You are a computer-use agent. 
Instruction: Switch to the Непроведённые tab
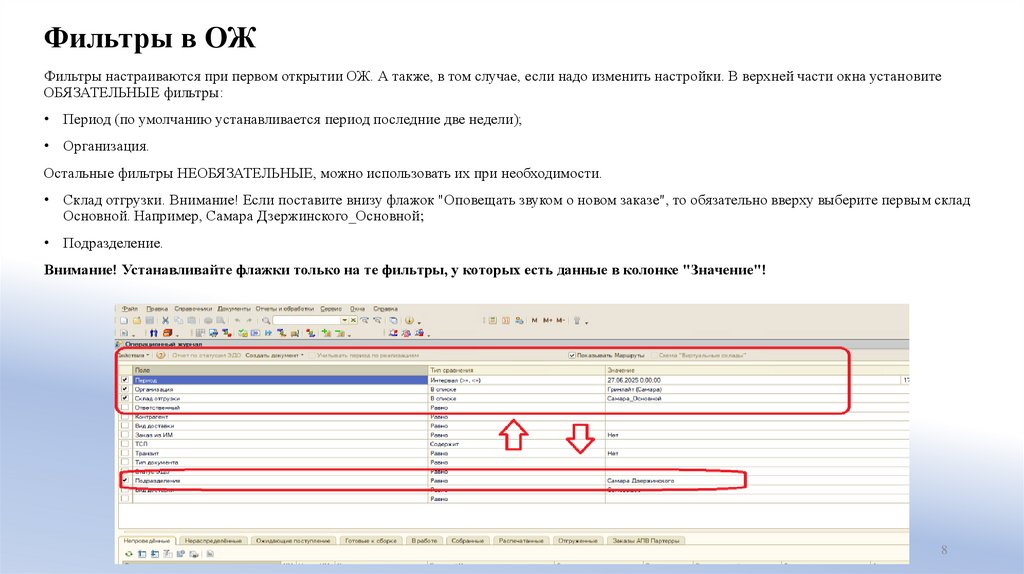click(x=147, y=541)
